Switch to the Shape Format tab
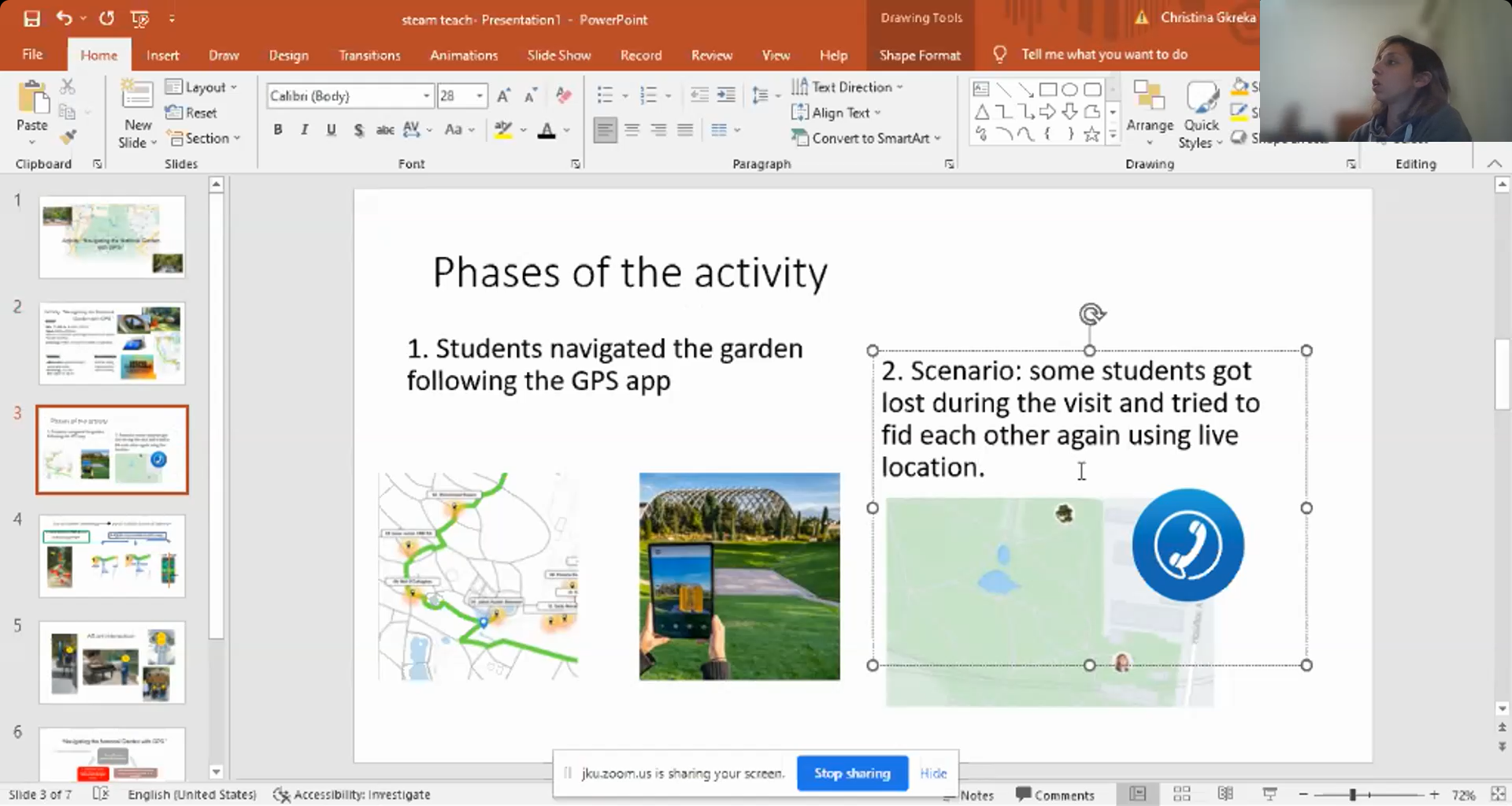The image size is (1512, 806). point(919,55)
